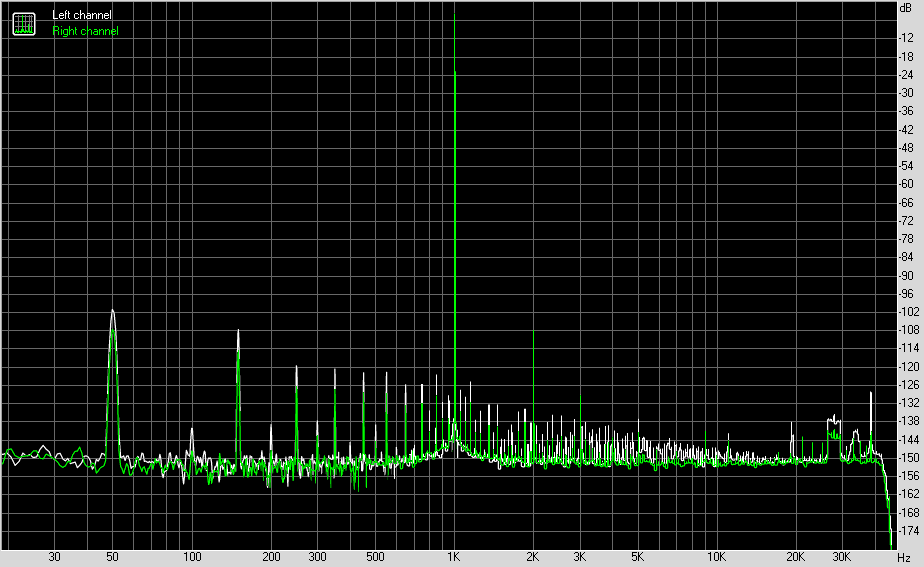Click the '5K' frequency axis label
Image resolution: width=924 pixels, height=567 pixels.
click(638, 556)
